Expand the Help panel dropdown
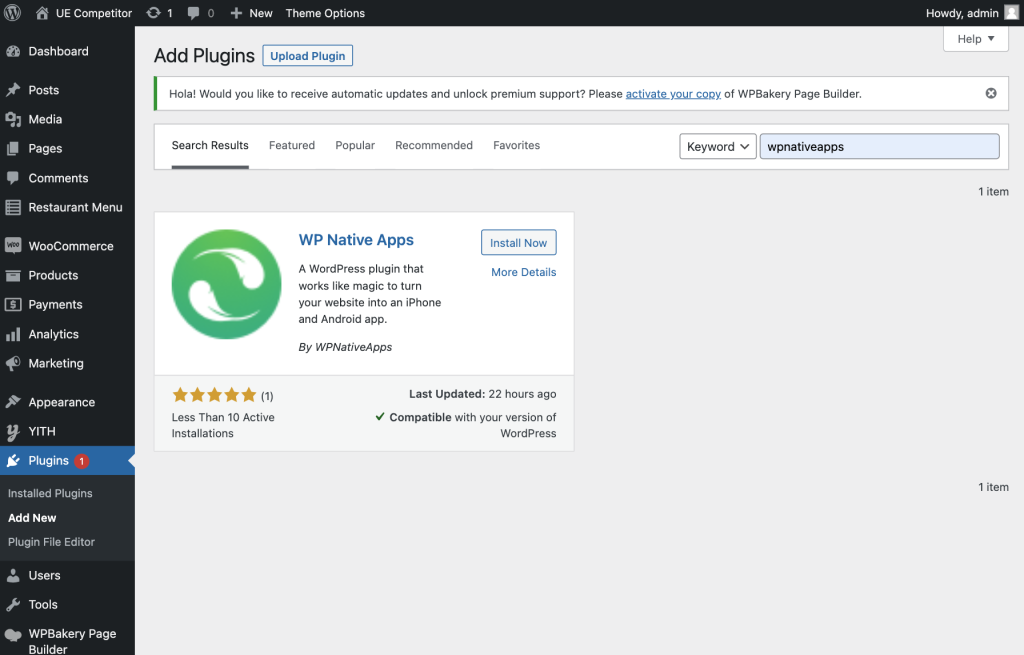 point(976,39)
